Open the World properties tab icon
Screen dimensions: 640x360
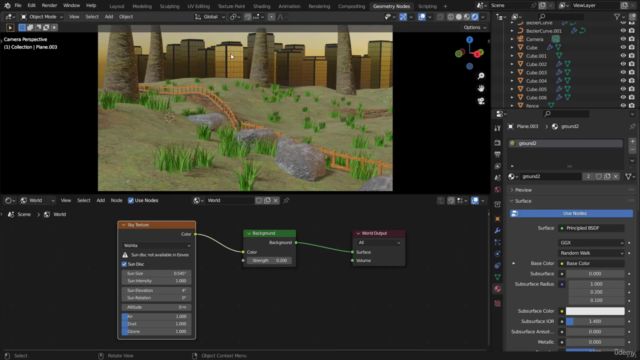pos(497,189)
